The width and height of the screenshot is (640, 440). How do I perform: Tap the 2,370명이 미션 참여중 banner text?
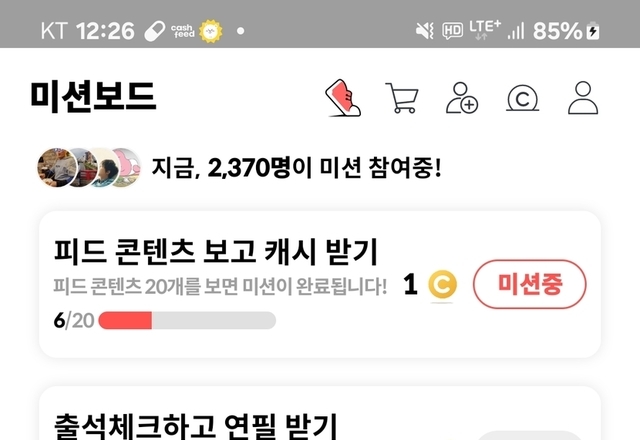296,168
